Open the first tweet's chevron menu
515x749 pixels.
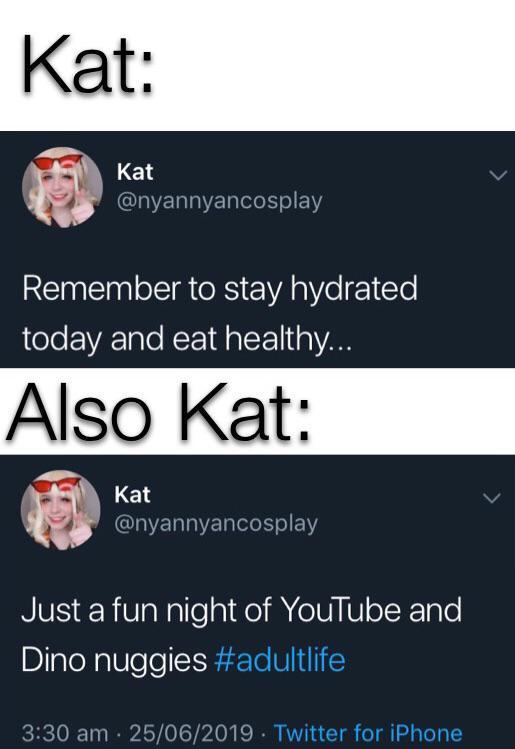[x=497, y=176]
